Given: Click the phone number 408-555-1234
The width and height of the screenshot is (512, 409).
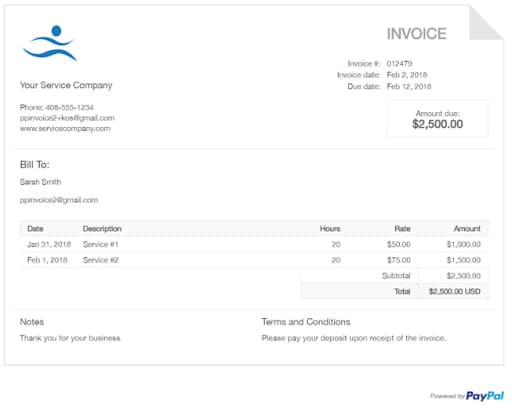Looking at the screenshot, I should pyautogui.click(x=69, y=107).
